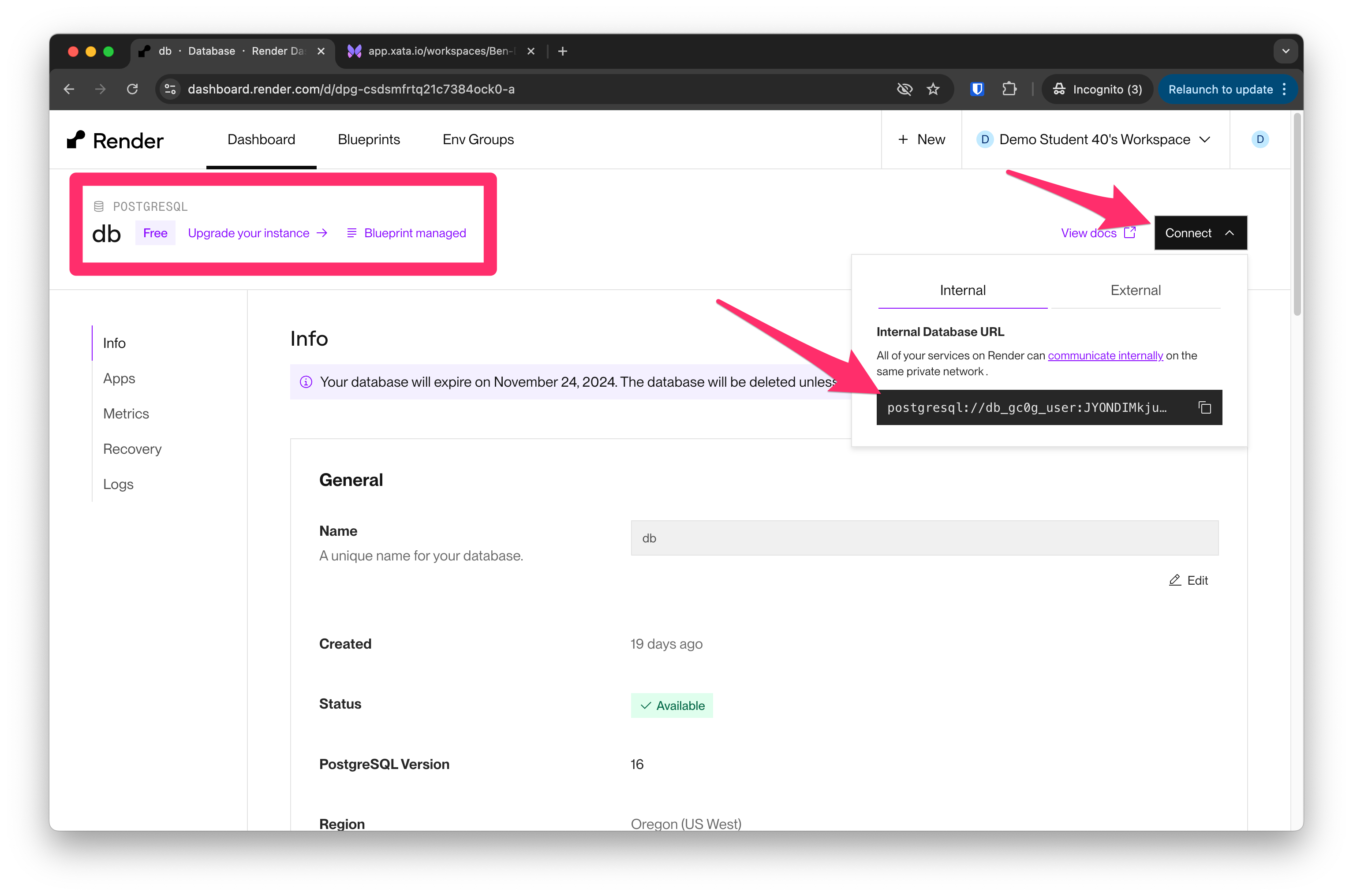Click the Available status badge
1353x896 pixels.
[671, 705]
